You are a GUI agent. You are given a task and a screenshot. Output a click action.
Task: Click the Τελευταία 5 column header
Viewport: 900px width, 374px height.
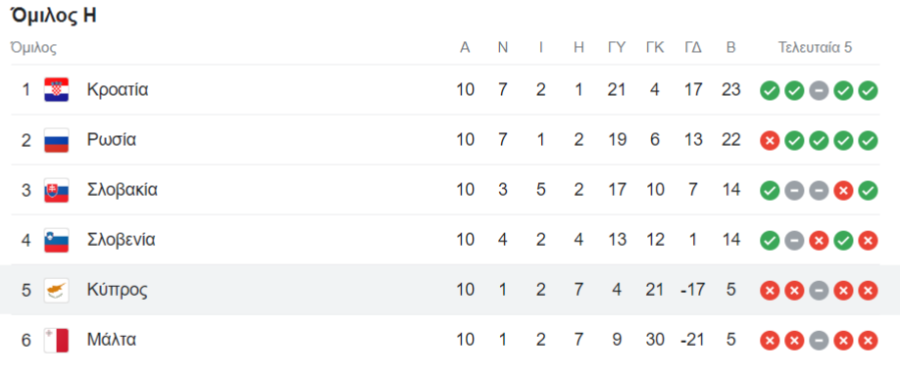click(x=815, y=48)
